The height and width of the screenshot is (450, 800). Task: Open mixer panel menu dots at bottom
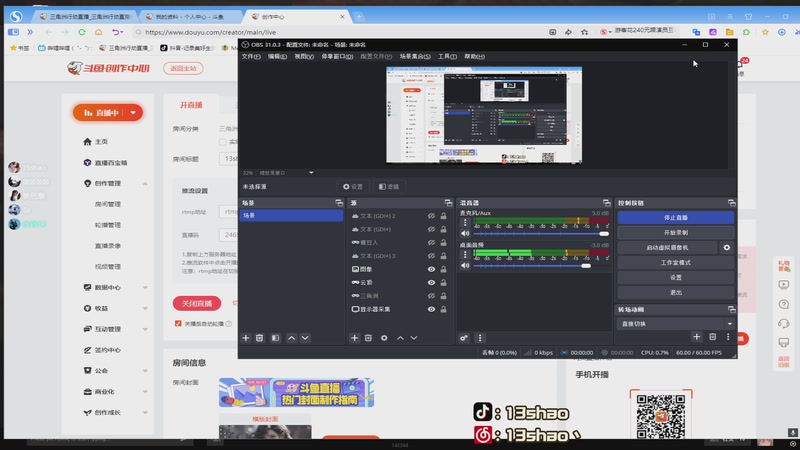480,338
